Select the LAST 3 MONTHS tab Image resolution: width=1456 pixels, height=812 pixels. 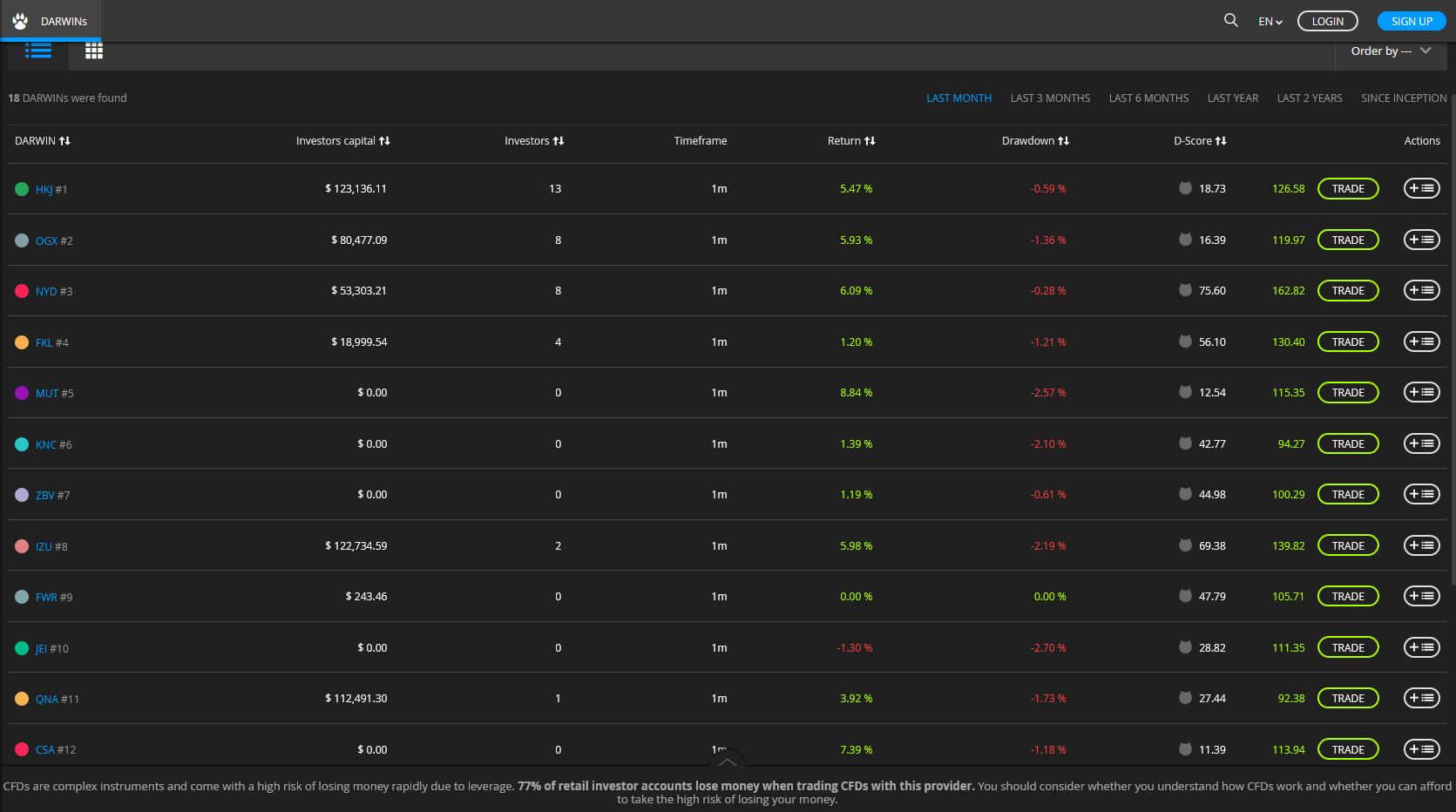1050,98
